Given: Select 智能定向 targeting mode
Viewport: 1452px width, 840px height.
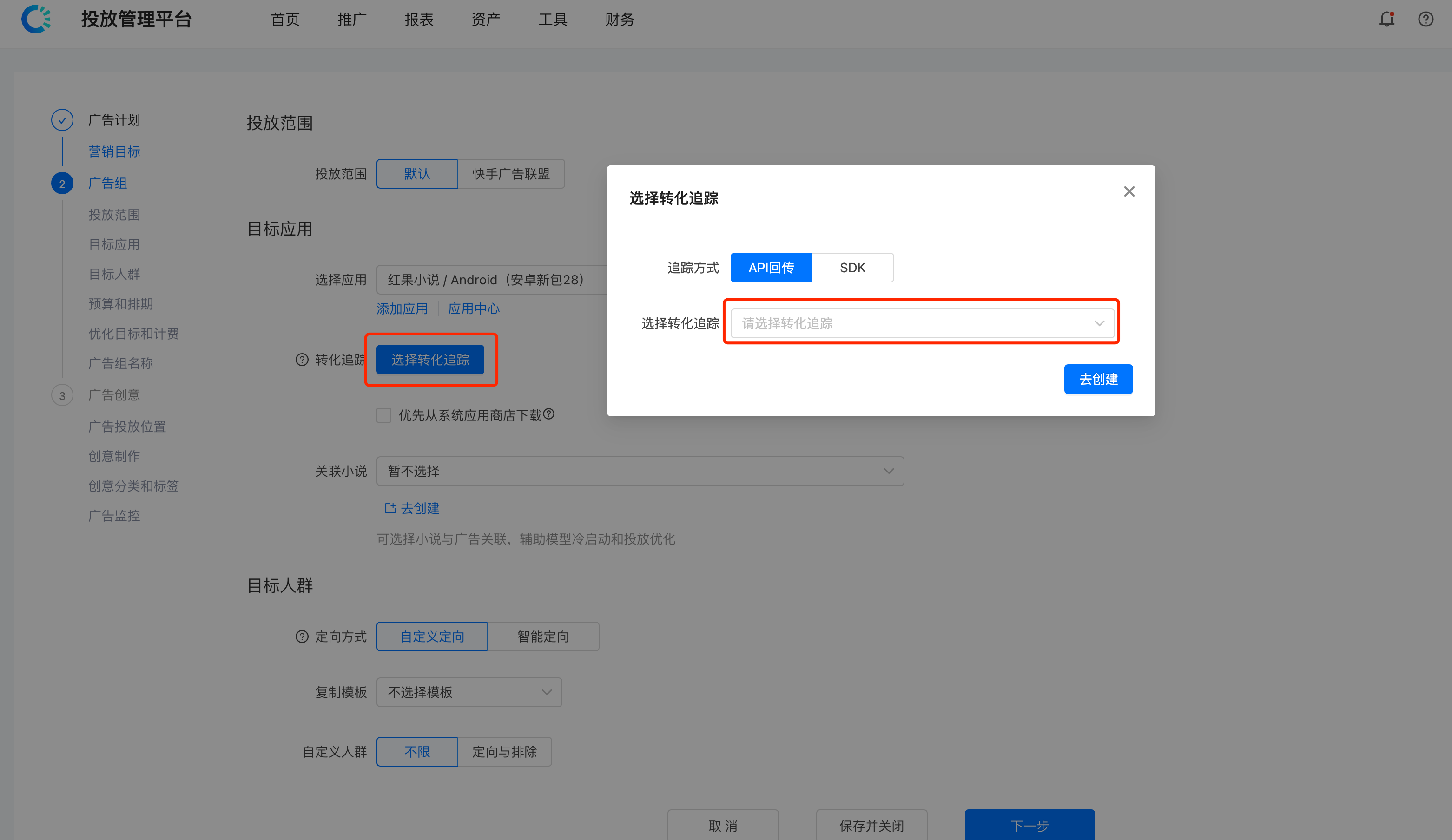Looking at the screenshot, I should [543, 636].
